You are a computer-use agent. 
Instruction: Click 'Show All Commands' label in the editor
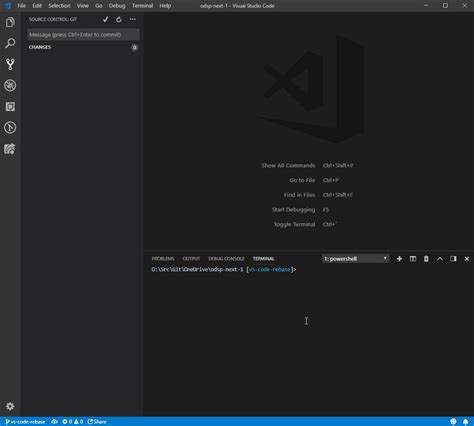(x=288, y=165)
